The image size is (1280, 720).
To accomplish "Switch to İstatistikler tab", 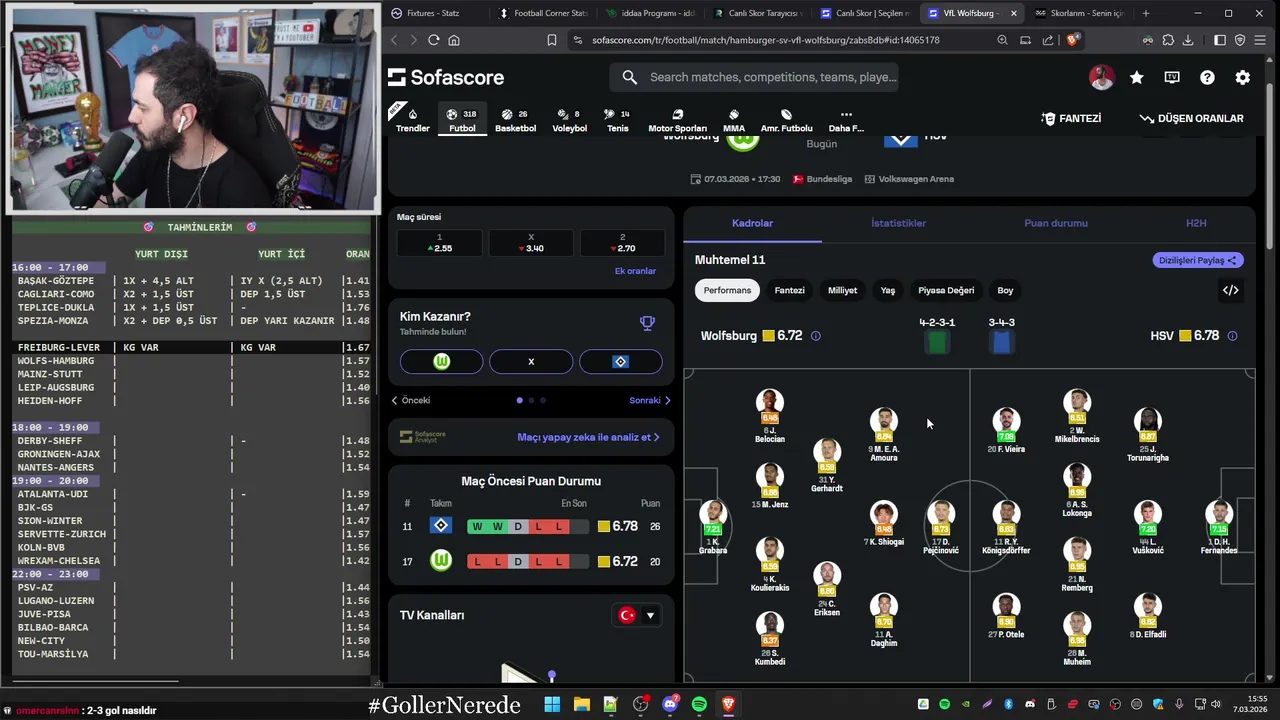I will 898,223.
